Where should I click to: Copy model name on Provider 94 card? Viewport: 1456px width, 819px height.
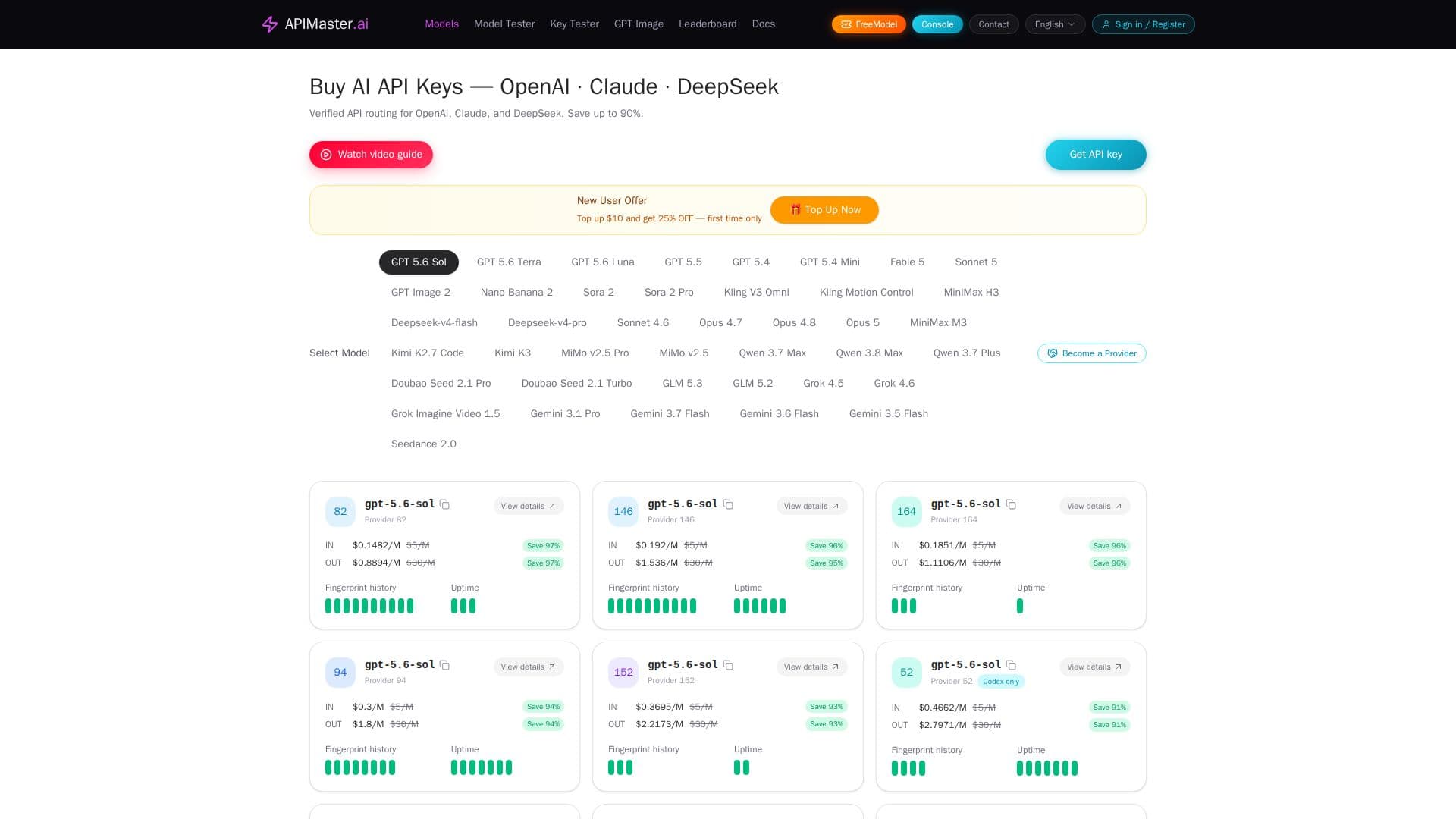pos(445,665)
